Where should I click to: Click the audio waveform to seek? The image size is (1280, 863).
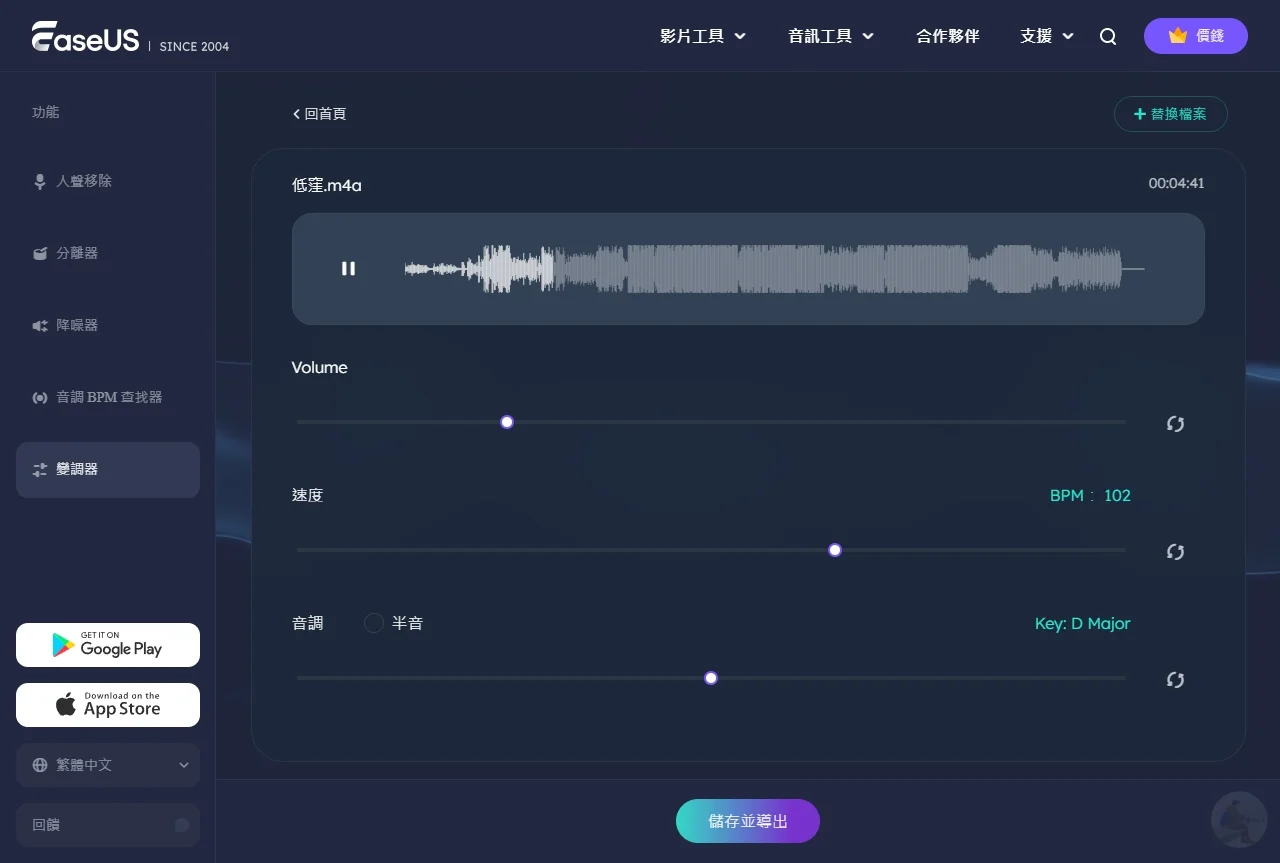774,268
